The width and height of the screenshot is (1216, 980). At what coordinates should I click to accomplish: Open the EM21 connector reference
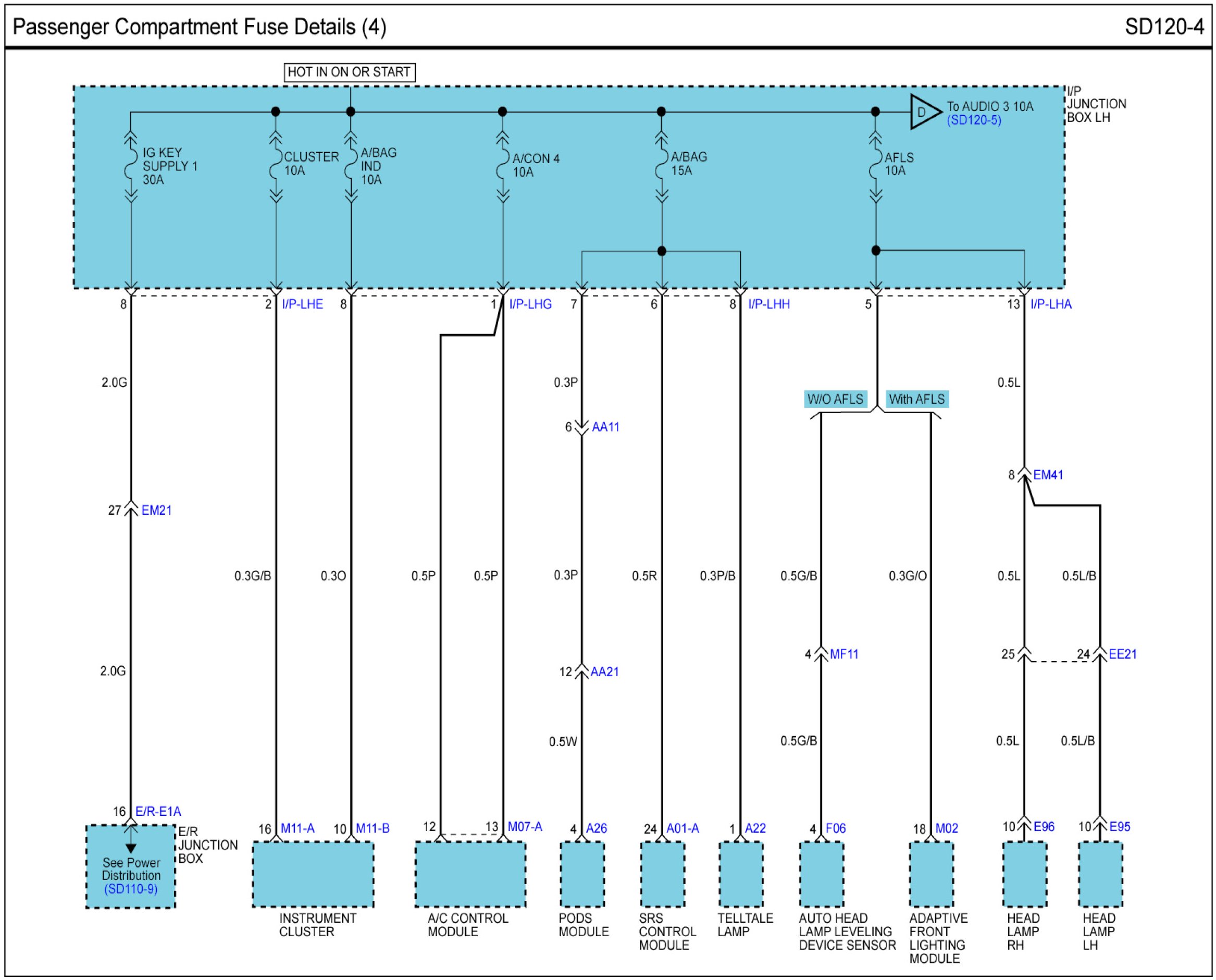click(x=156, y=511)
